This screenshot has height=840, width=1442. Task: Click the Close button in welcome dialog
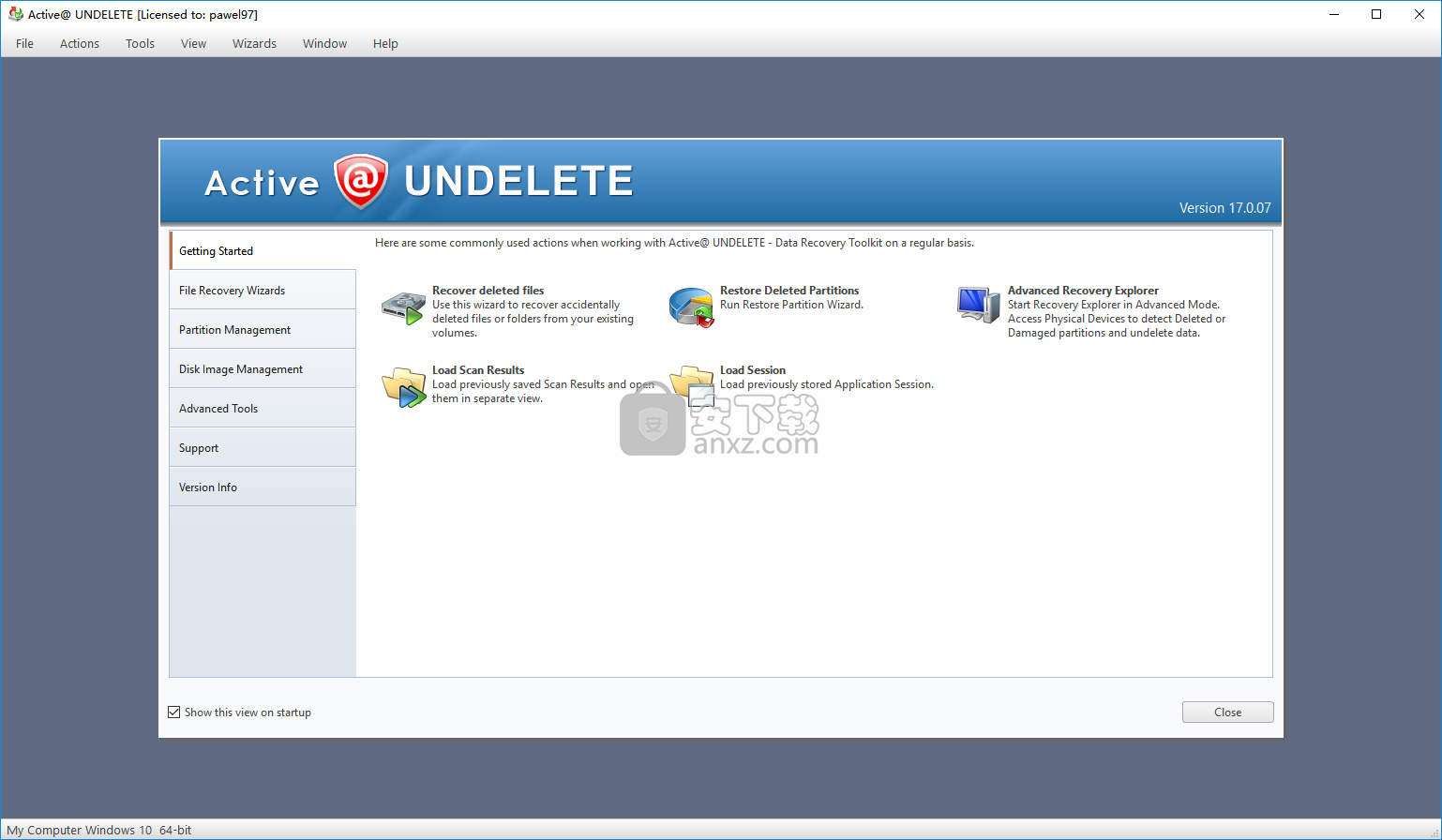pyautogui.click(x=1227, y=712)
